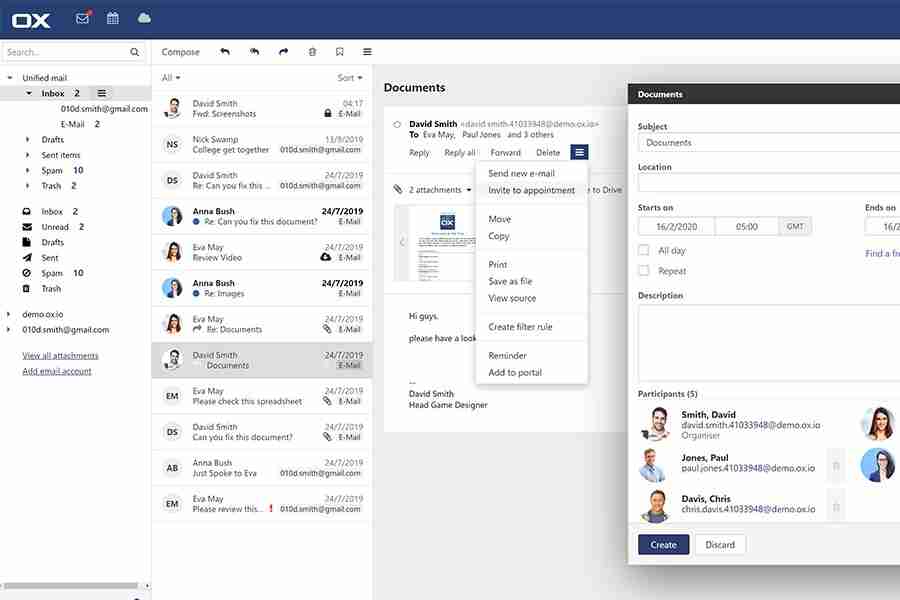
Task: Select Invite to appointment menu entry
Action: 531,190
